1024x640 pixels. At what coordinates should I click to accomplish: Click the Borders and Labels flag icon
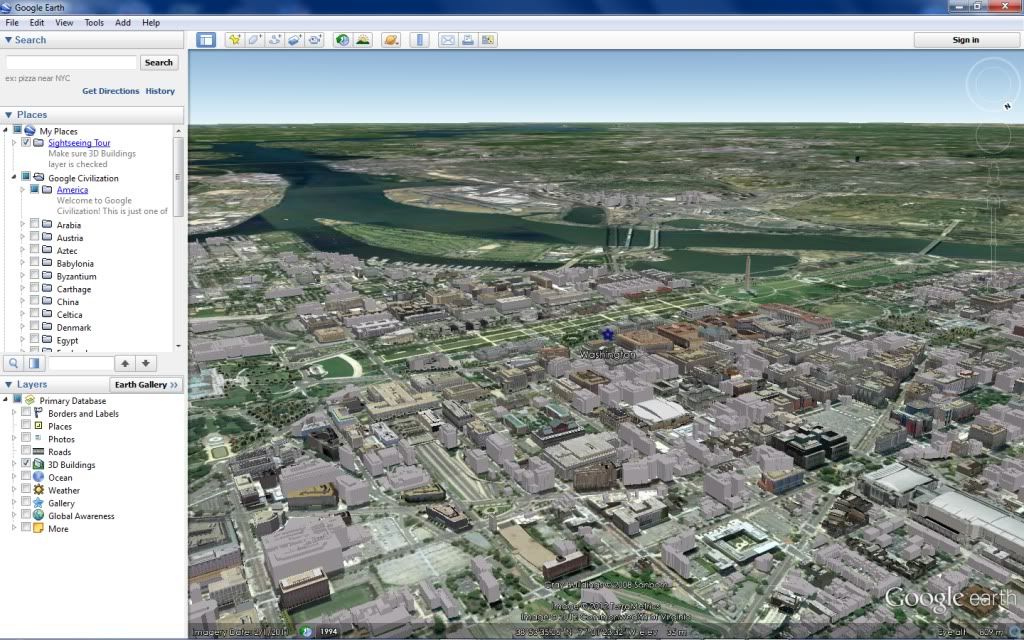[x=39, y=413]
